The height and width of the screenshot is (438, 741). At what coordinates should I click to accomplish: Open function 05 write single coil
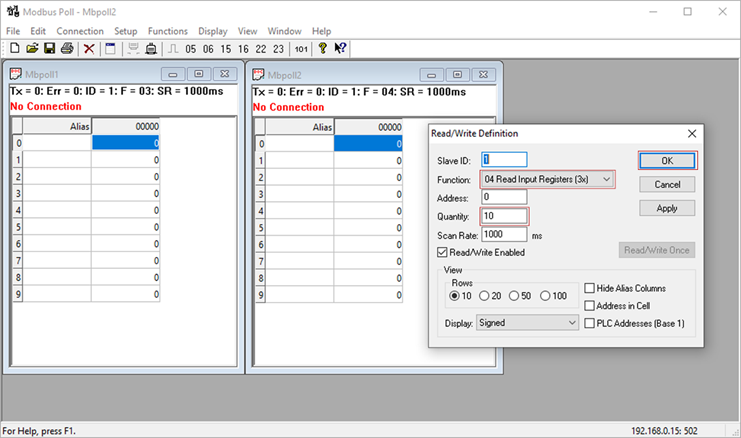[x=190, y=49]
